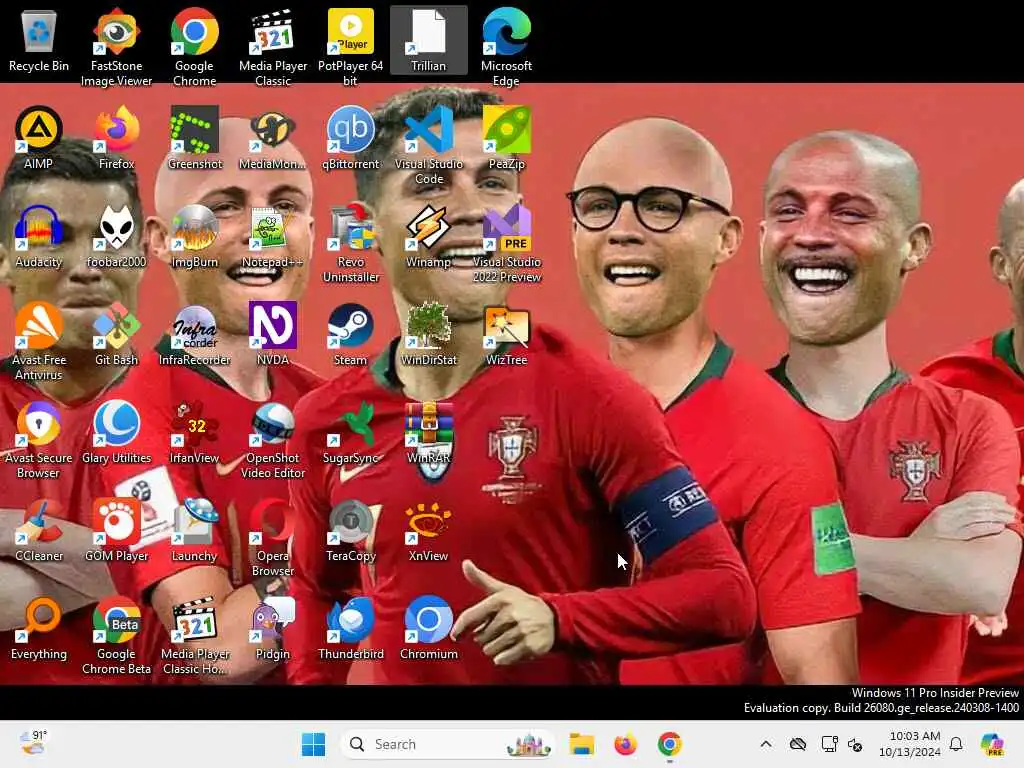The image size is (1024, 768).
Task: Select the InfraRecorder desktop icon
Action: click(x=195, y=334)
